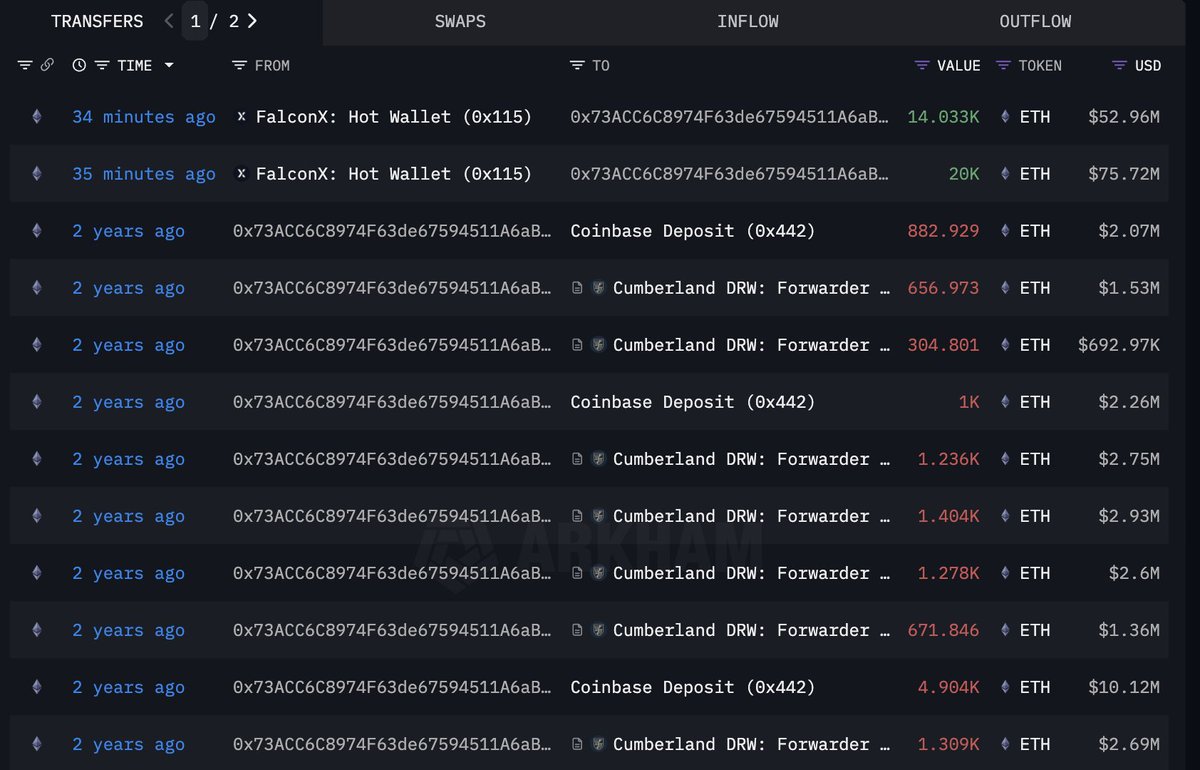This screenshot has width=1200, height=770.
Task: Click Ethereum chain icon in 20K row
Action: point(37,174)
